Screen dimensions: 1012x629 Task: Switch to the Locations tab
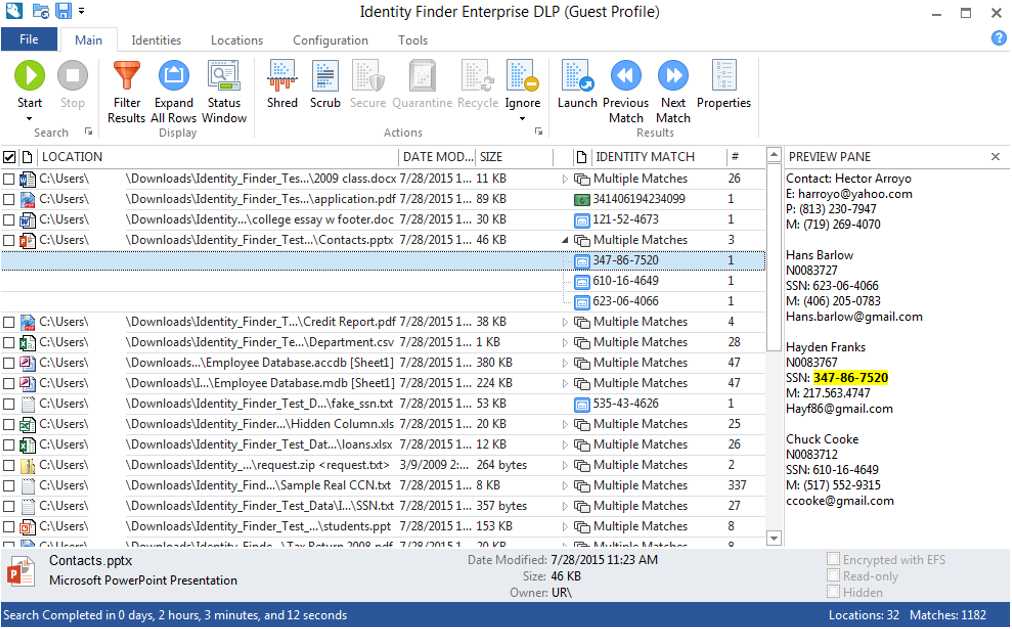click(237, 40)
